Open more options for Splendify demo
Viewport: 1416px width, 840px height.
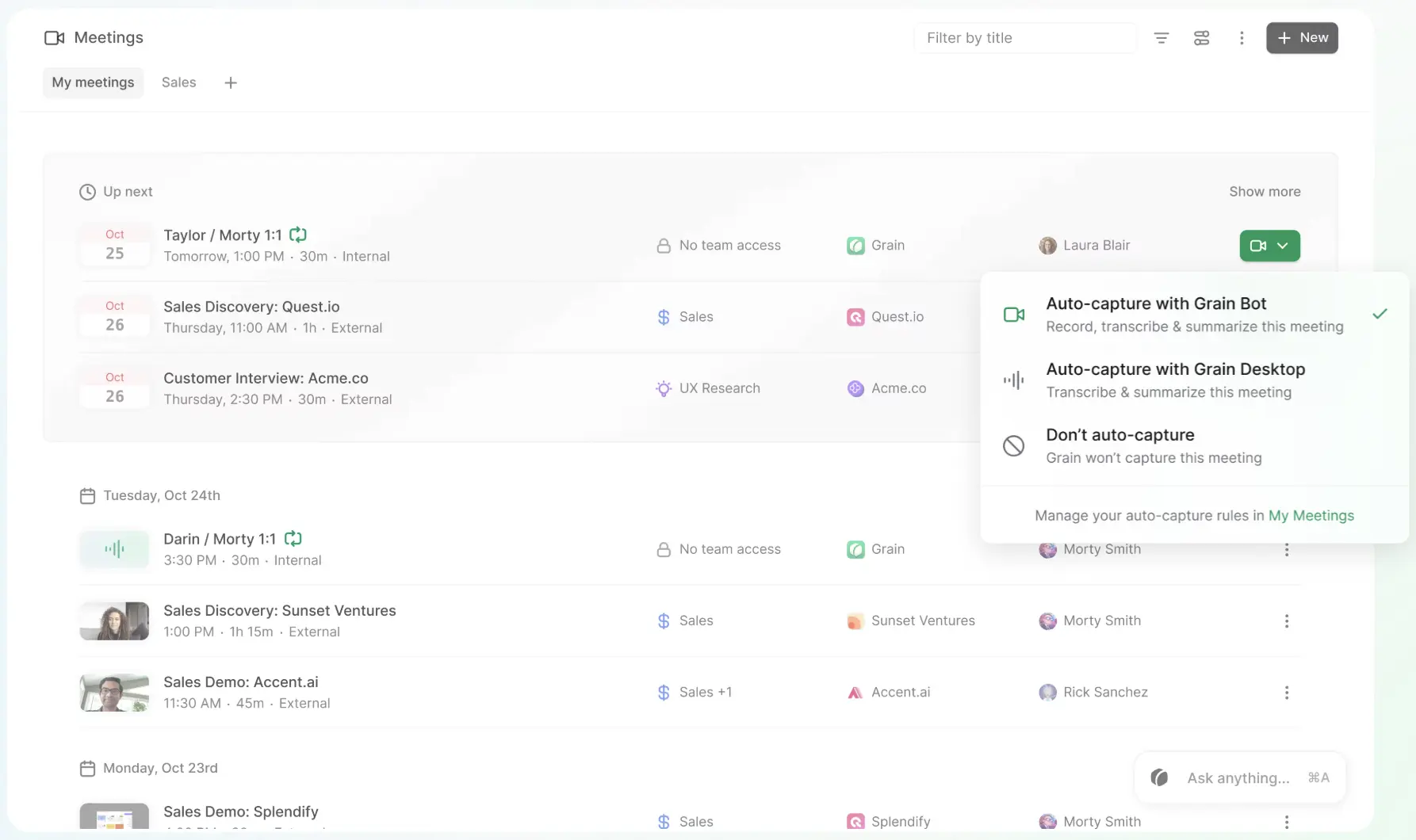(x=1287, y=822)
